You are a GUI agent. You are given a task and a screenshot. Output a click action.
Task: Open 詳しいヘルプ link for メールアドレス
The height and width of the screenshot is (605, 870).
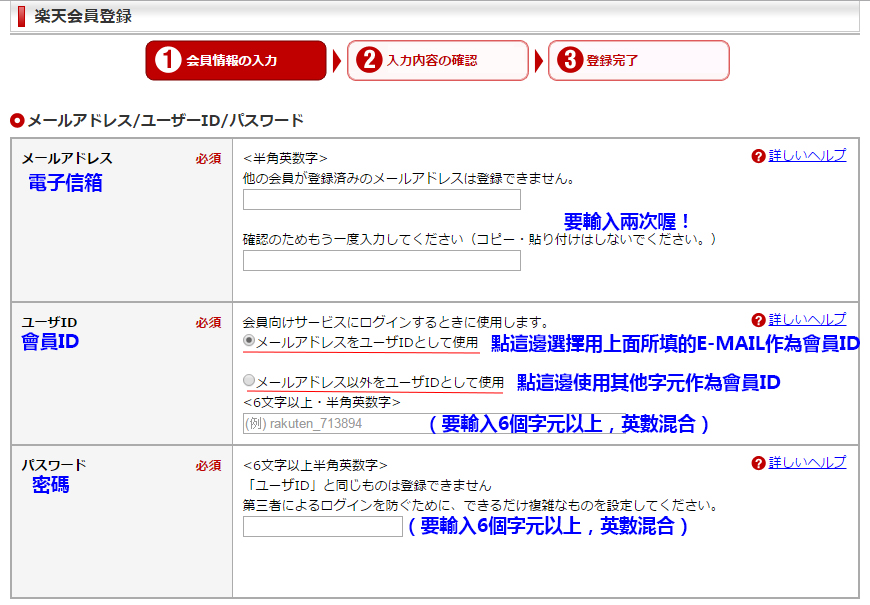(x=807, y=156)
